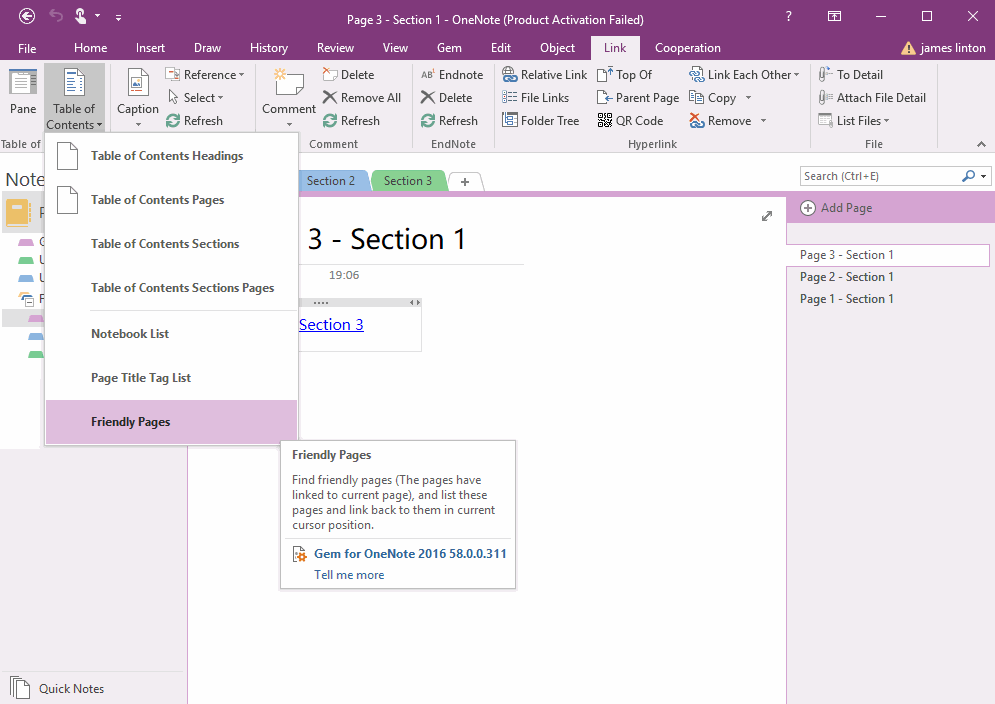This screenshot has width=995, height=704.
Task: Select Page Title Tag List entry
Action: tap(171, 378)
